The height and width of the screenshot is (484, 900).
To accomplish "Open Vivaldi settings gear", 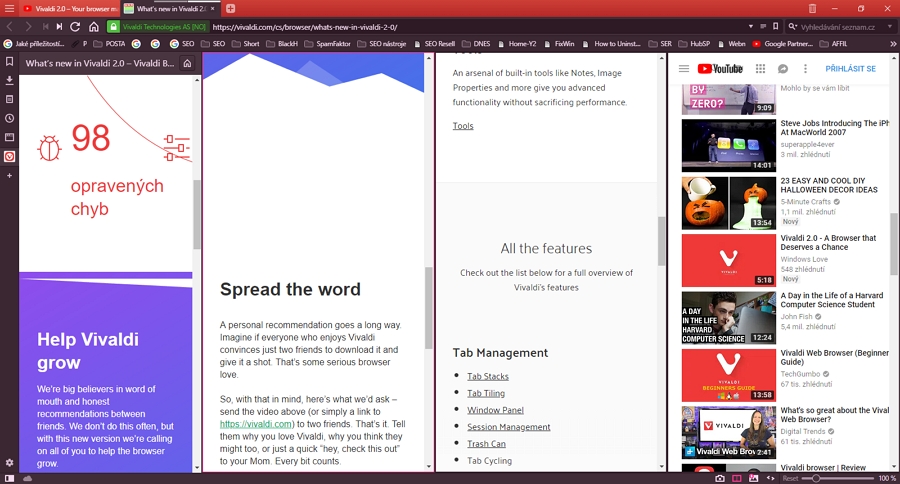I will coord(9,463).
